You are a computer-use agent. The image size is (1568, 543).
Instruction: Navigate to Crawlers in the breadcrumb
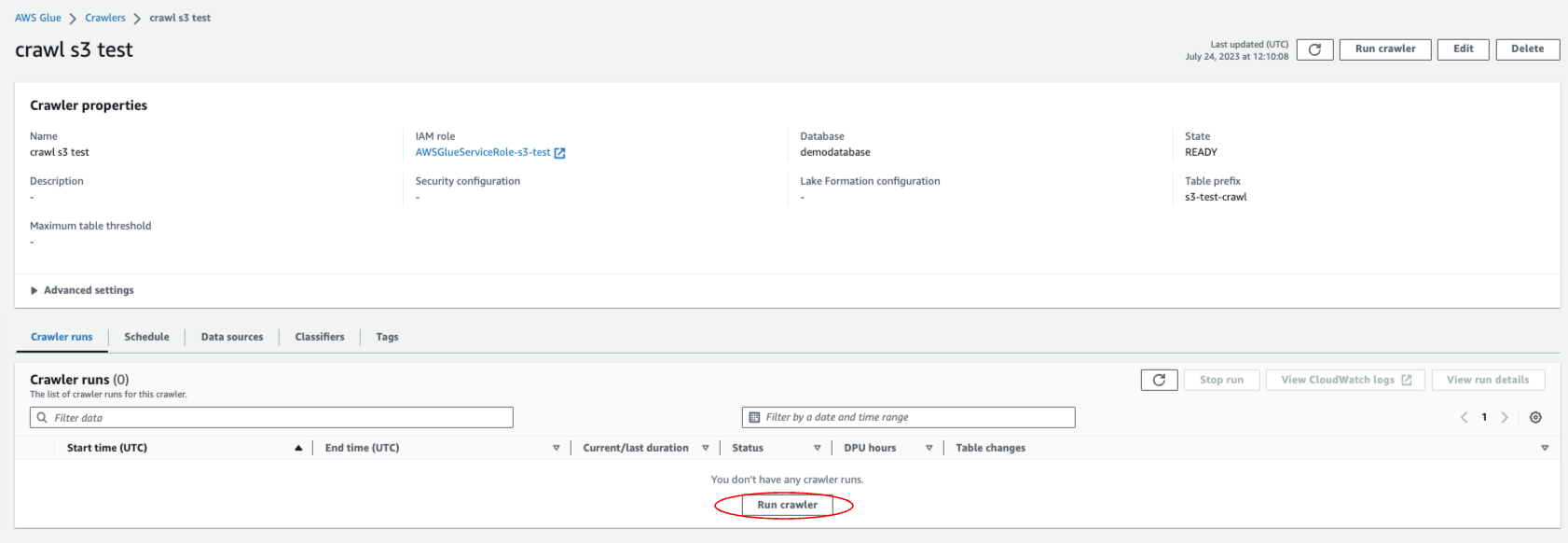105,18
